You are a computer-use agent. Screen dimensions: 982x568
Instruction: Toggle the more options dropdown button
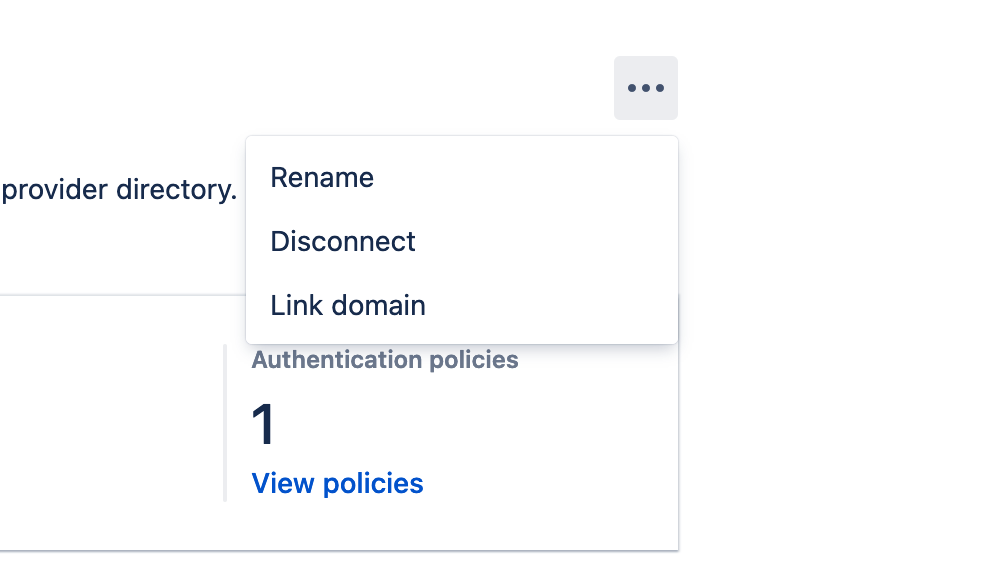[x=645, y=88]
